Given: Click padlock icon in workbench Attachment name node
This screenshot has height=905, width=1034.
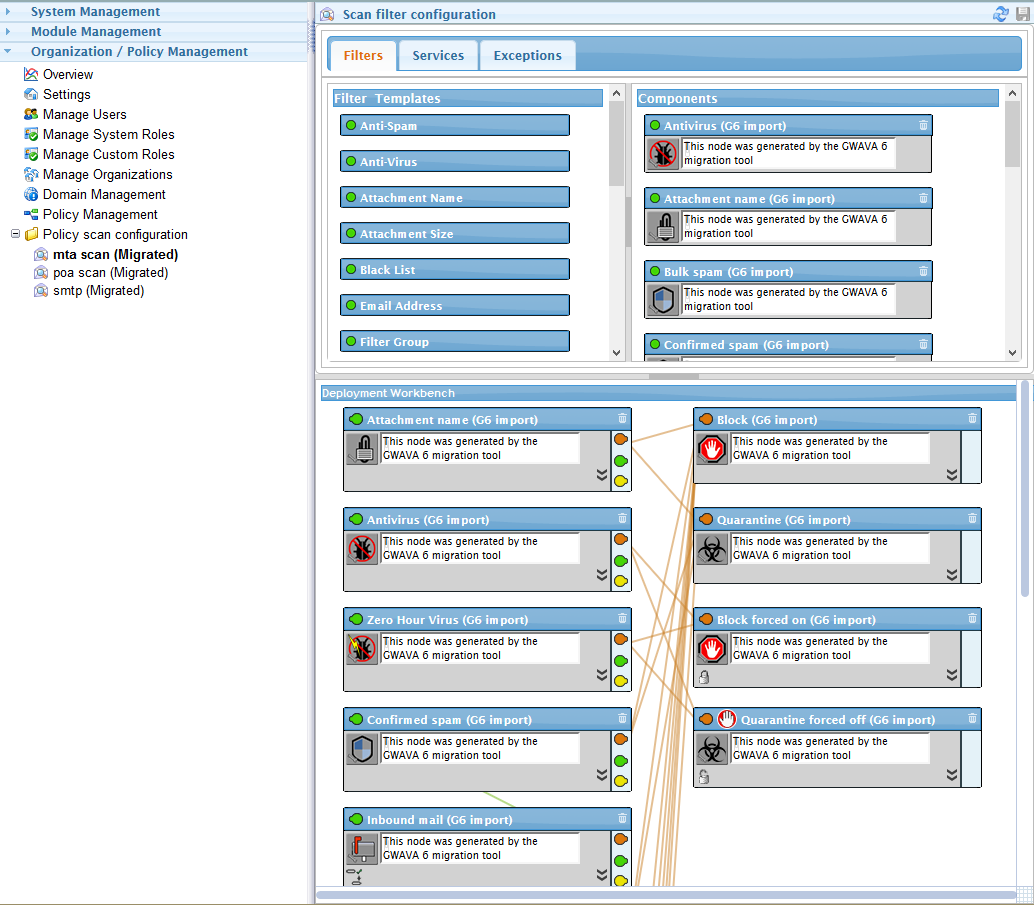Looking at the screenshot, I should (x=362, y=449).
